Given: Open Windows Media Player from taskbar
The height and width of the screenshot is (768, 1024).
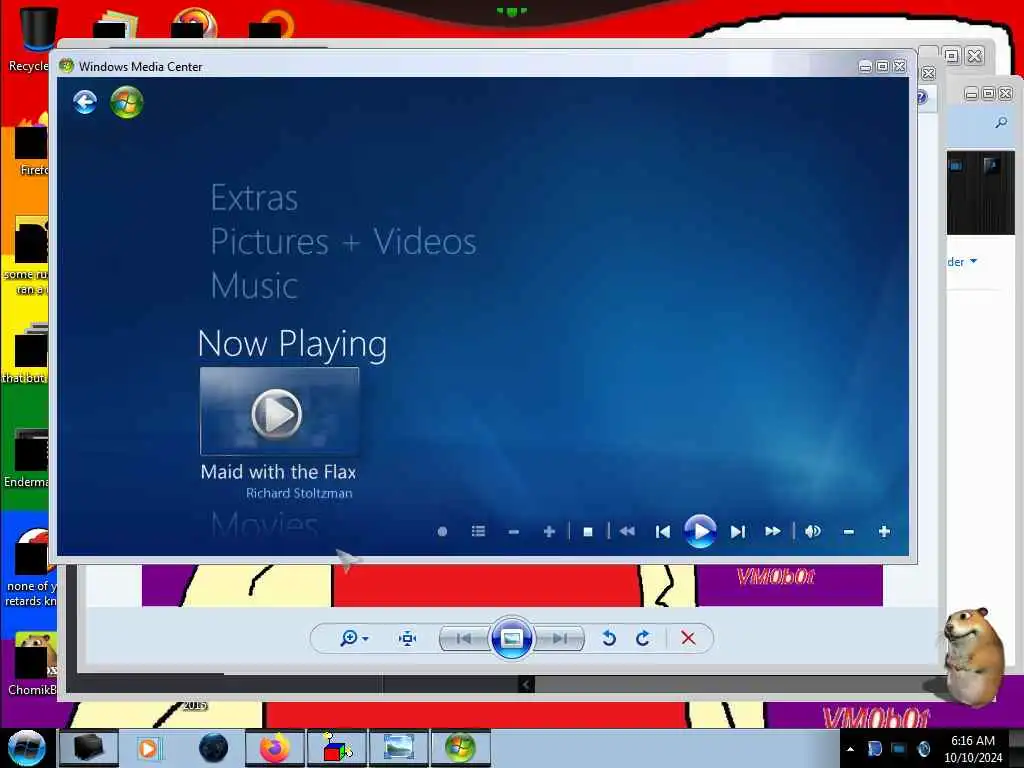Looking at the screenshot, I should tap(148, 748).
